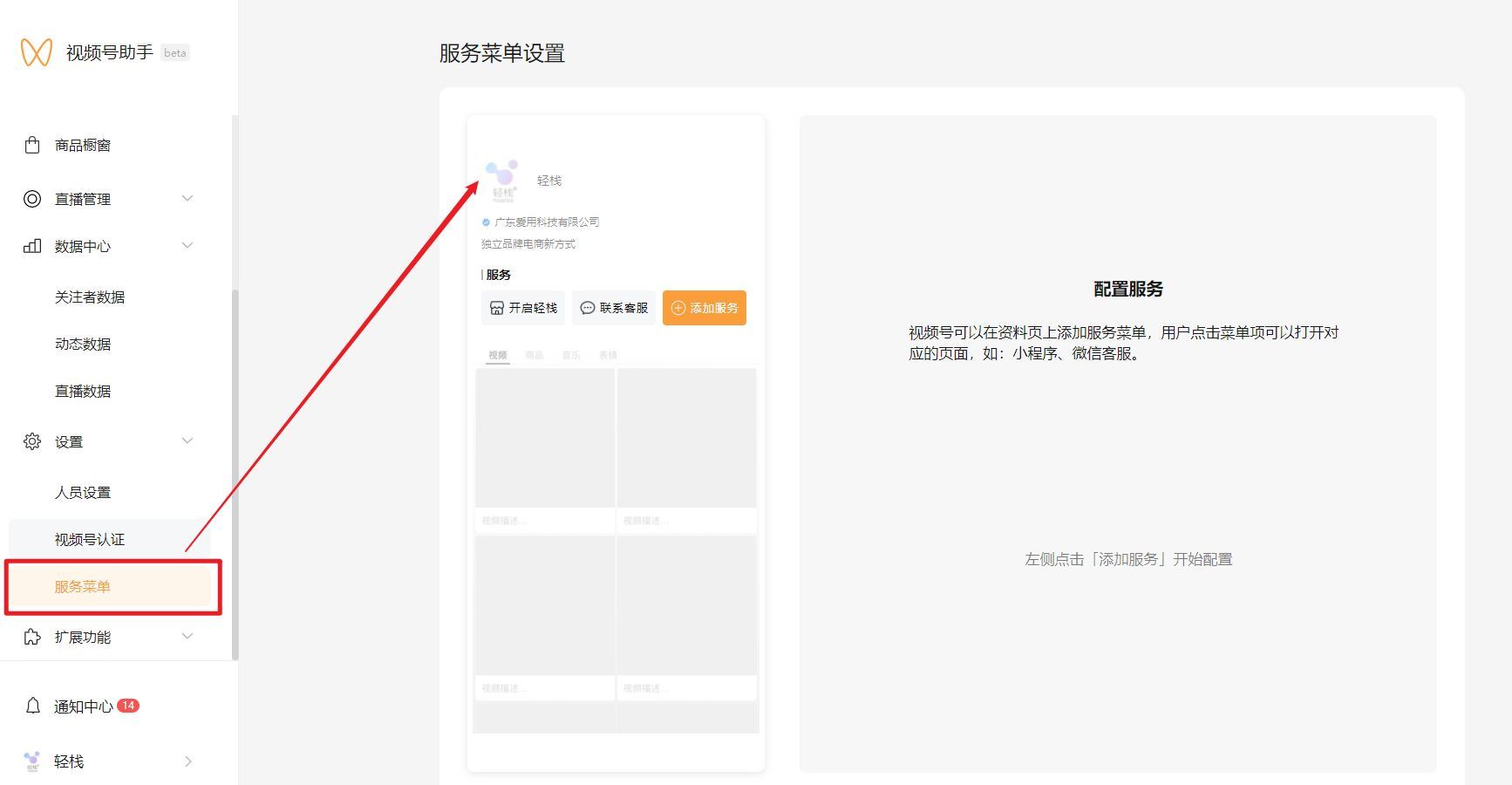Image resolution: width=1512 pixels, height=785 pixels.
Task: Click the 设置 gear icon
Action: (x=31, y=441)
